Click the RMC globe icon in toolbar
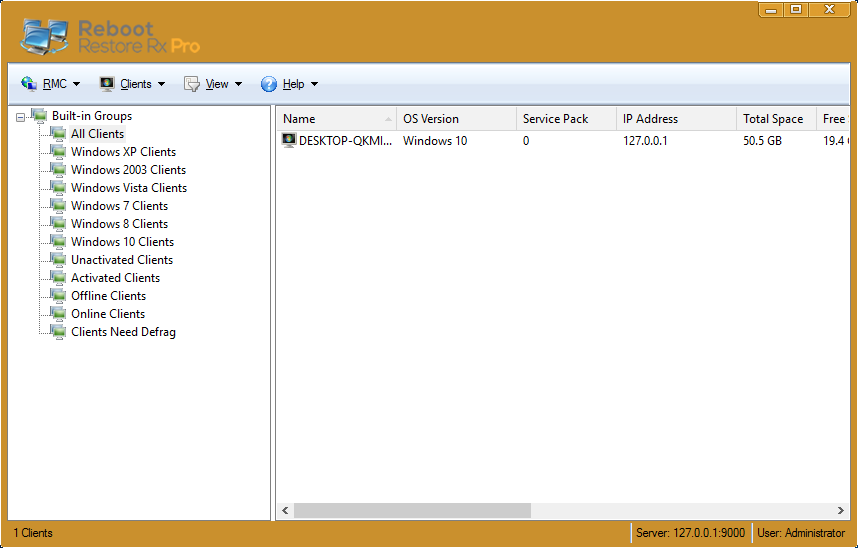This screenshot has width=858, height=548. pyautogui.click(x=29, y=84)
